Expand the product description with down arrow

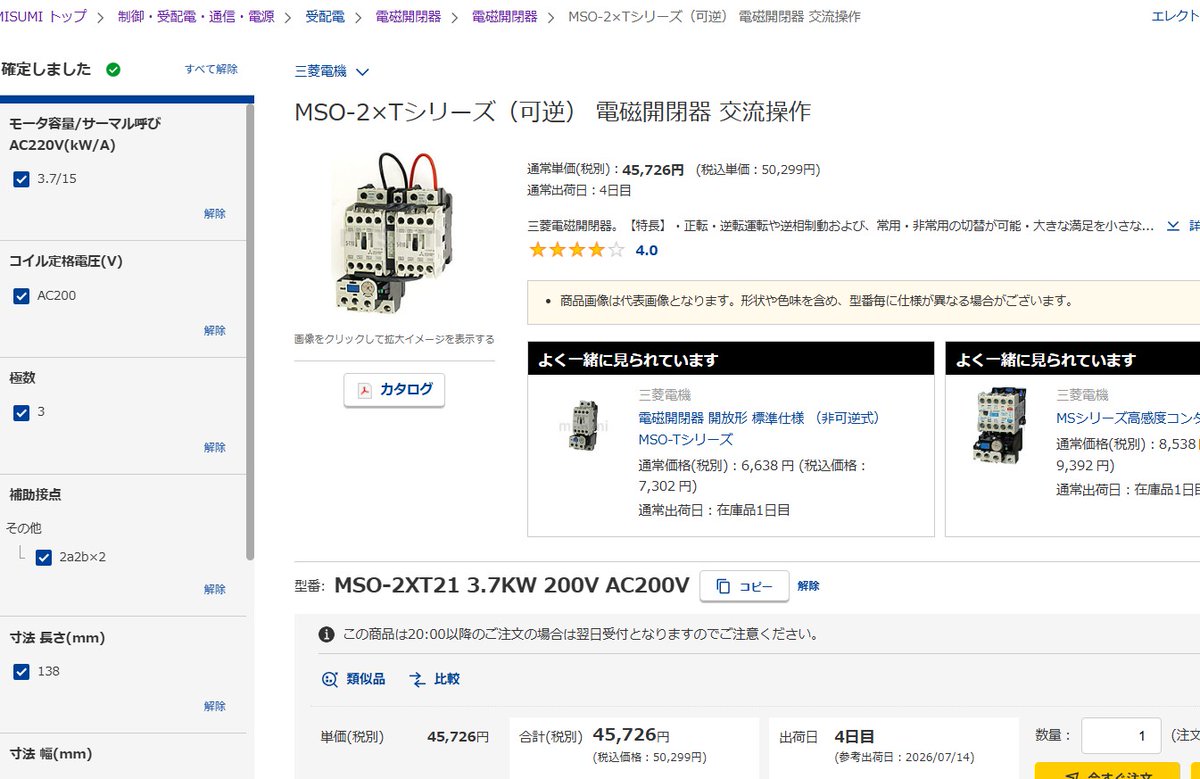pos(1174,226)
